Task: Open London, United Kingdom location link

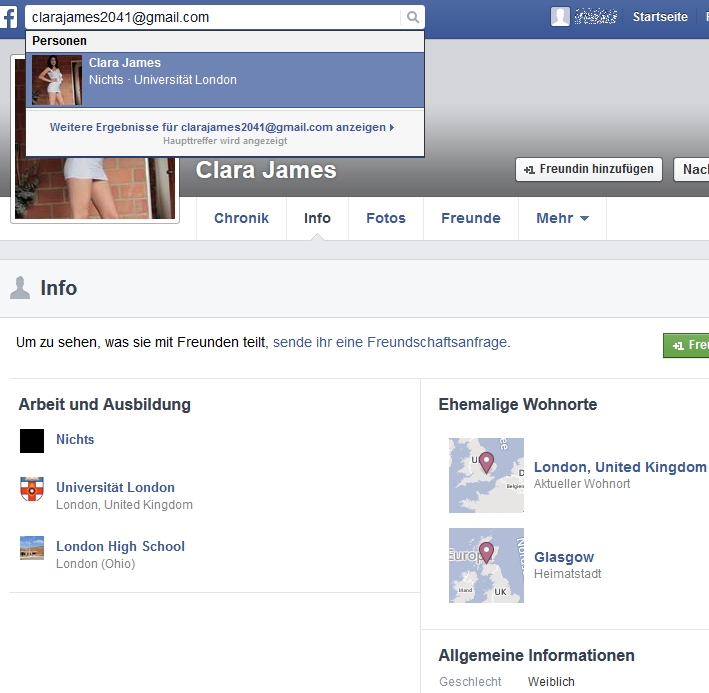Action: [620, 467]
